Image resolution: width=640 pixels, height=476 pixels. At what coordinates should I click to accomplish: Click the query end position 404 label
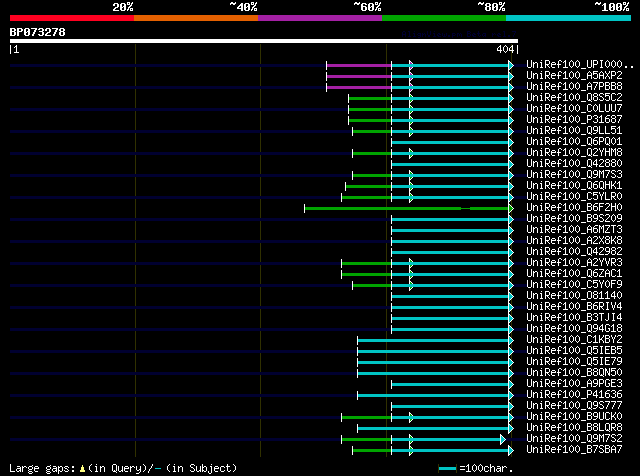pyautogui.click(x=505, y=49)
